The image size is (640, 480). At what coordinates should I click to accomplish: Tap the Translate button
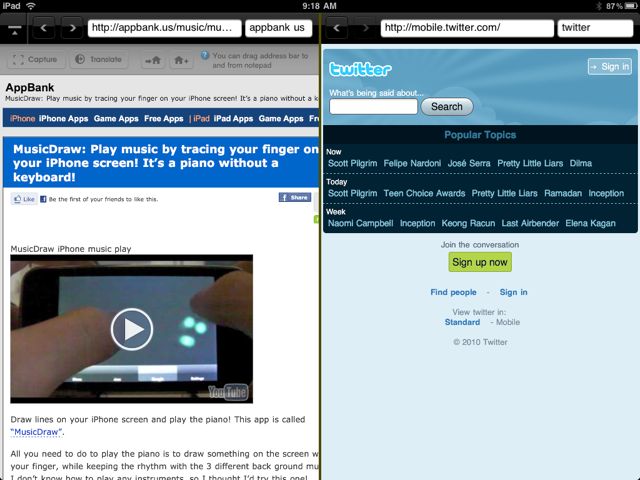point(99,60)
